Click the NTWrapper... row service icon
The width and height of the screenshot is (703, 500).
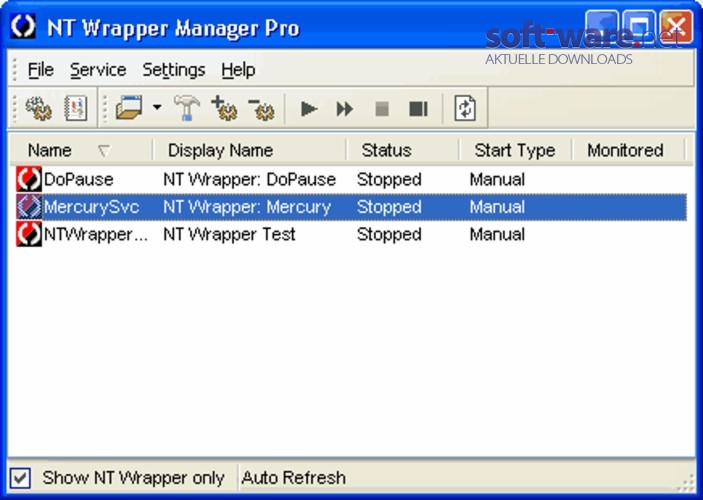tap(29, 234)
